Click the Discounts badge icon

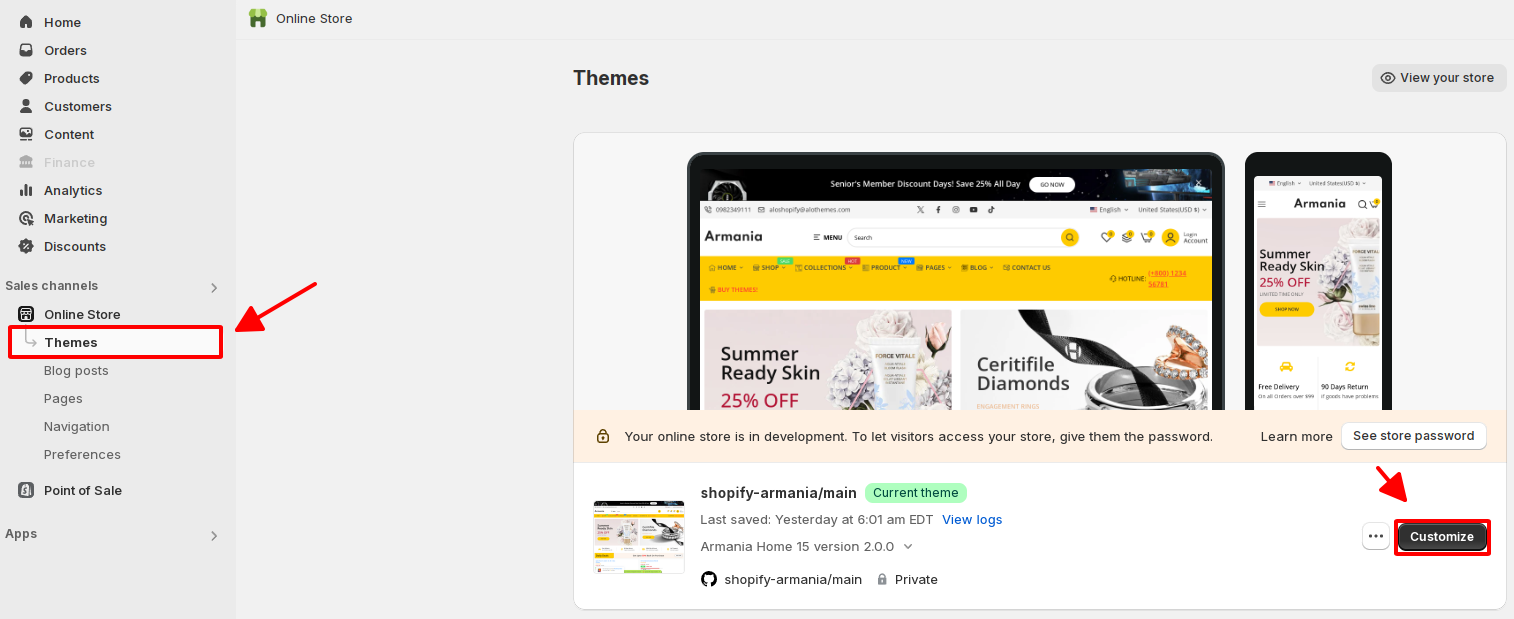(x=26, y=246)
